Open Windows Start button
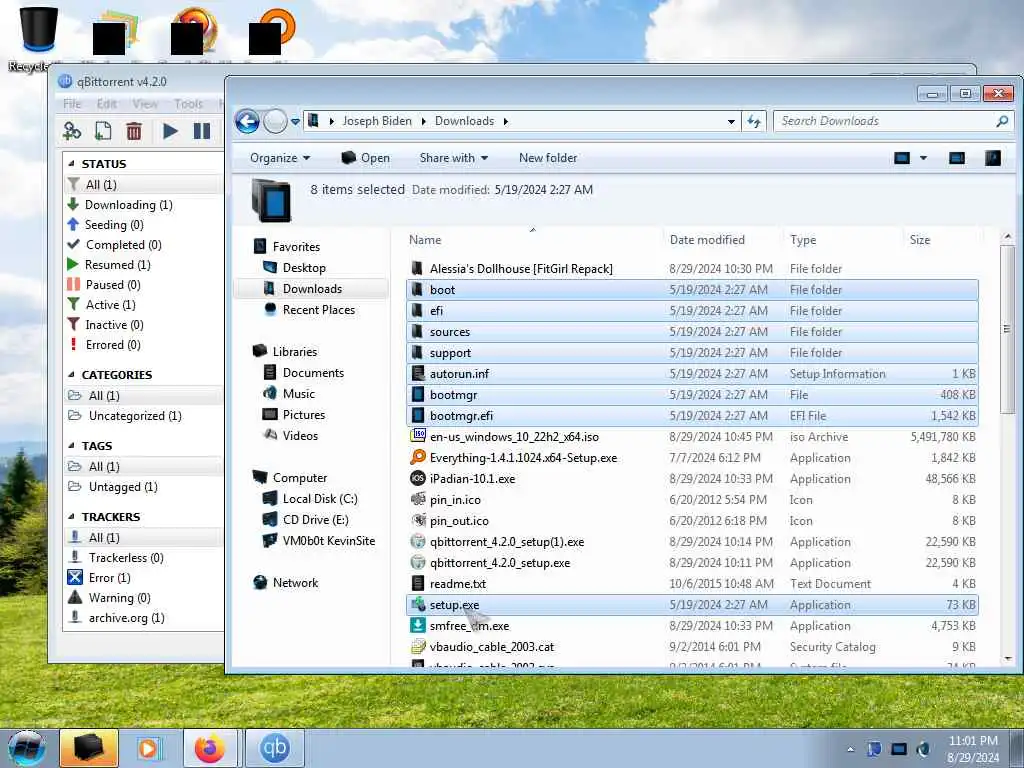1024x768 pixels. point(26,748)
